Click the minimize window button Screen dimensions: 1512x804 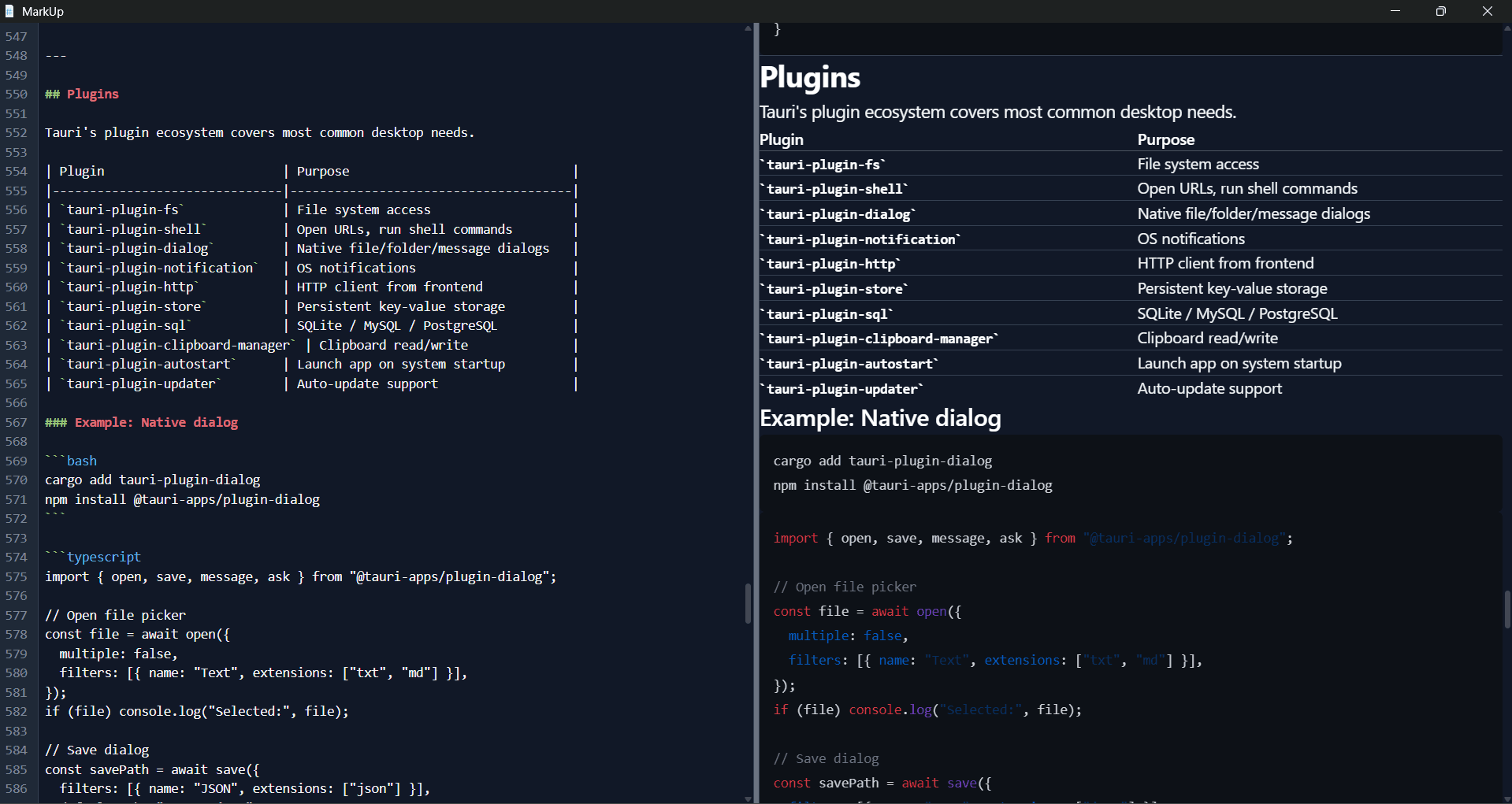pyautogui.click(x=1395, y=11)
